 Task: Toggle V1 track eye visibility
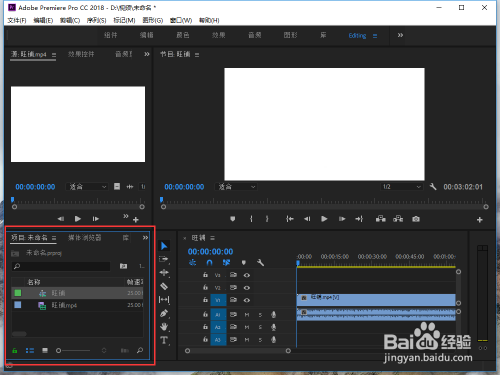[247, 300]
